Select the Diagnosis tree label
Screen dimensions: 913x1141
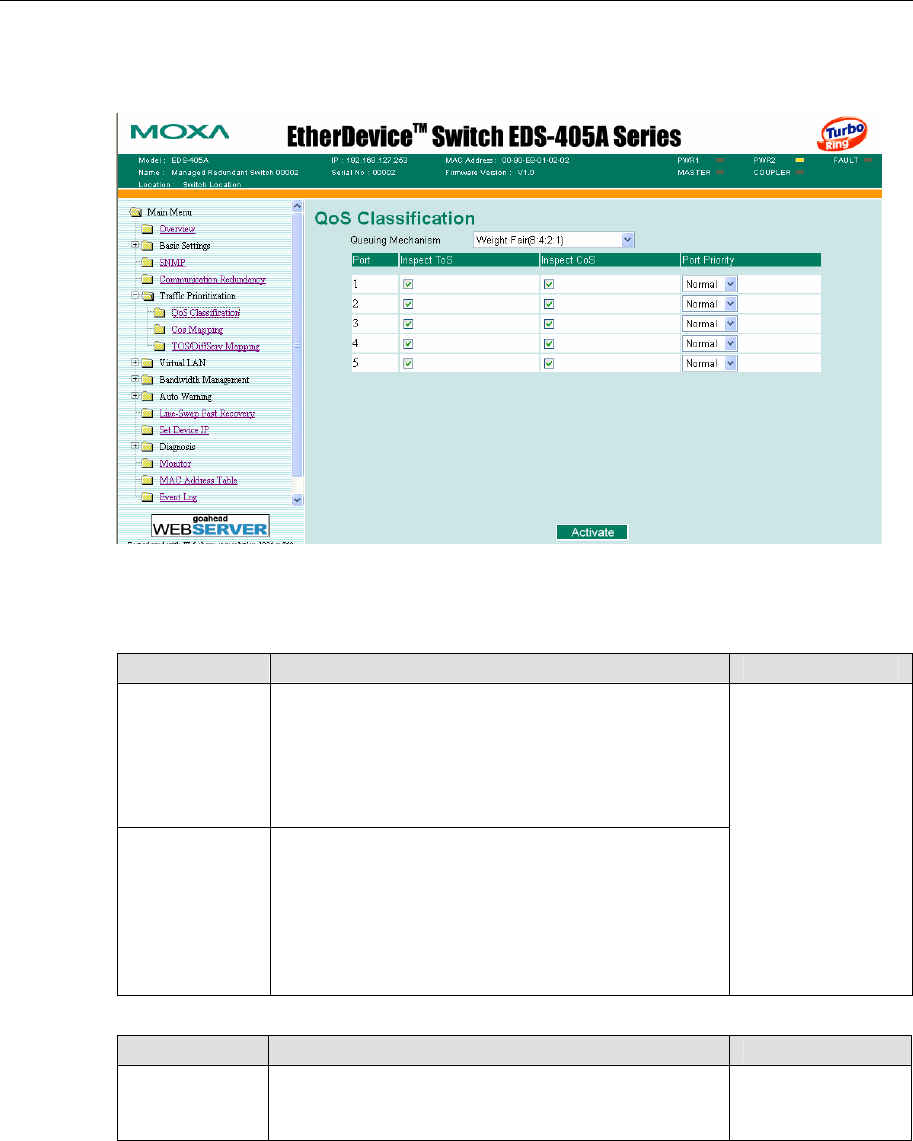(x=178, y=447)
